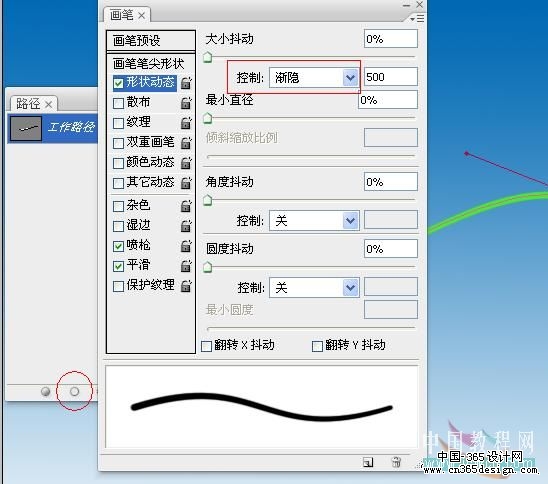Expand the roundness jitter 控制 dropdown
This screenshot has width=548, height=484.
tap(314, 288)
